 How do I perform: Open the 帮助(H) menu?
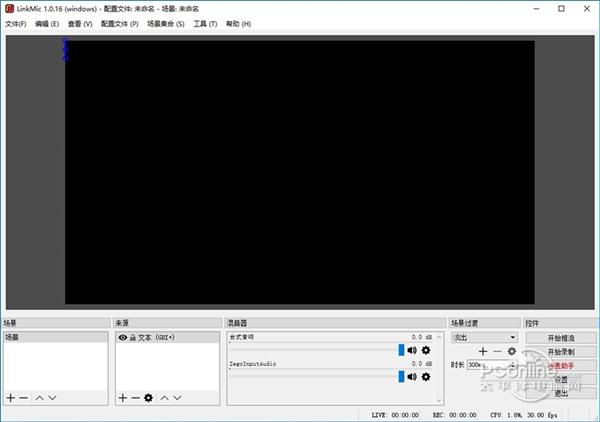point(238,24)
